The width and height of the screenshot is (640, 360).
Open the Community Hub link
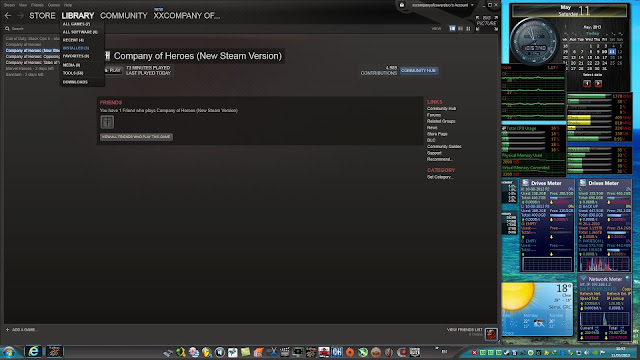point(441,109)
